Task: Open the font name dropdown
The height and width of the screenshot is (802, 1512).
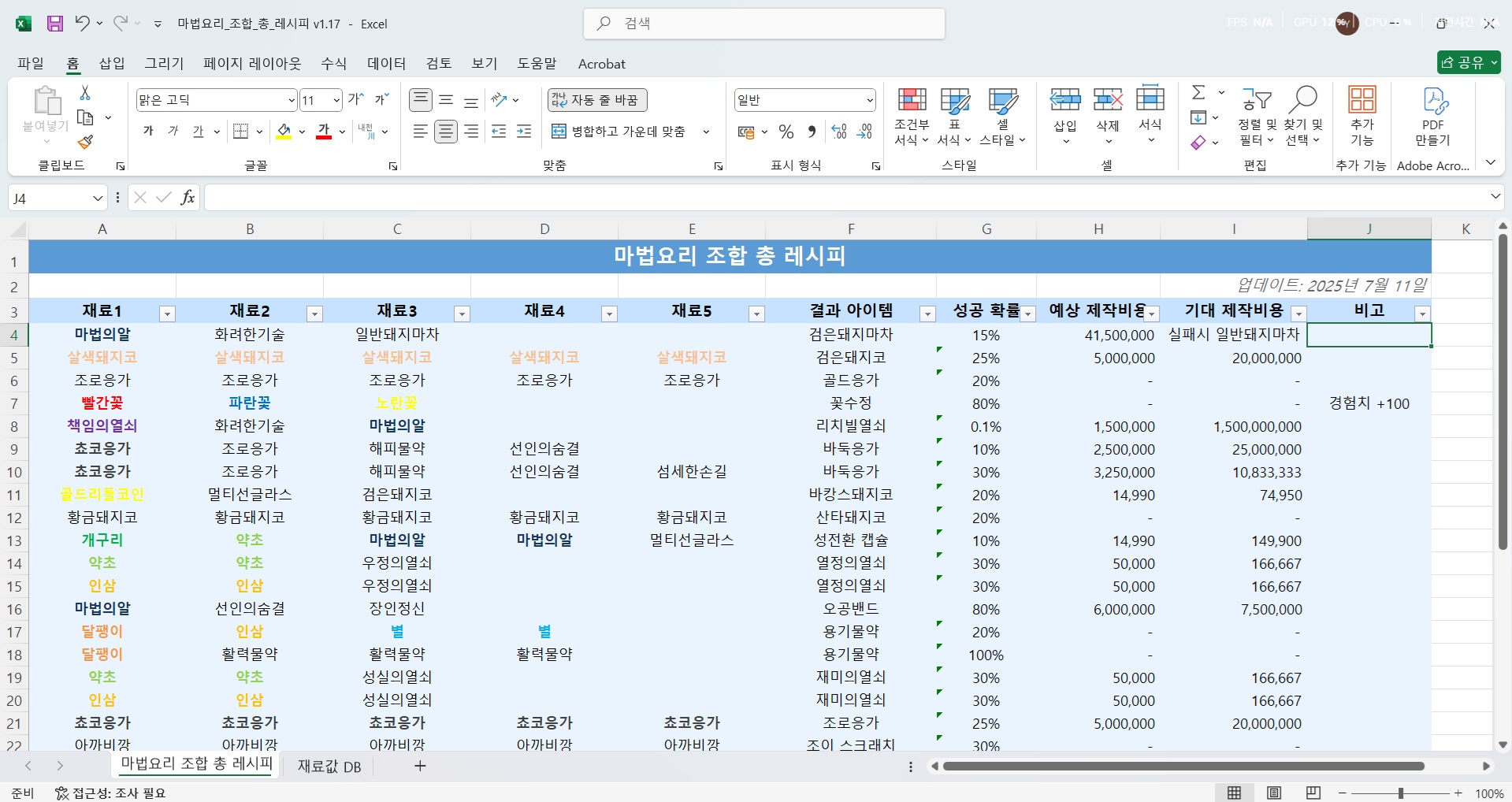Action: tap(291, 100)
